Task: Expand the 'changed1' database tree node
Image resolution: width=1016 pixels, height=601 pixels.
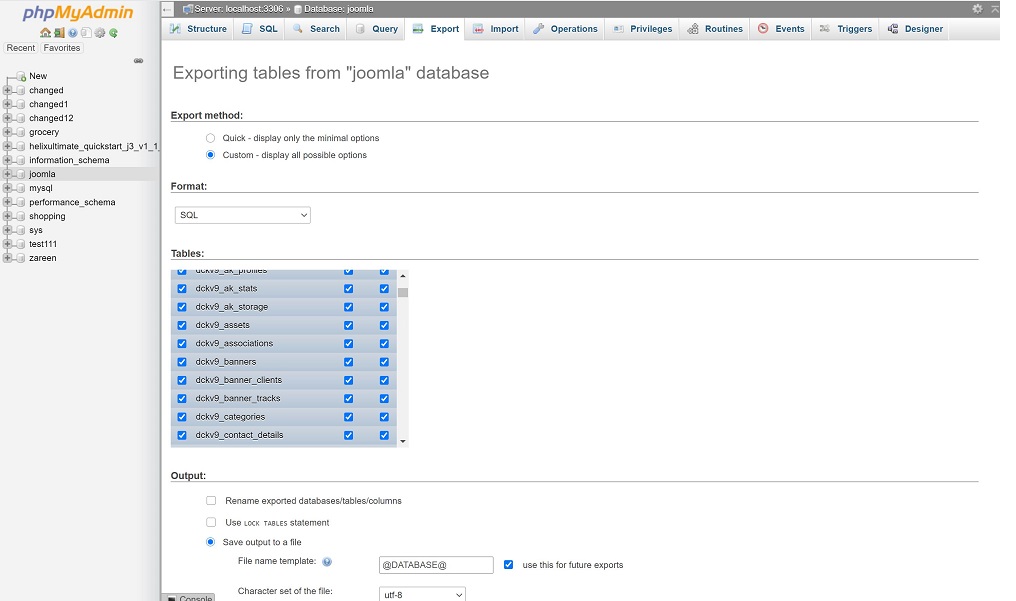Action: pos(7,104)
